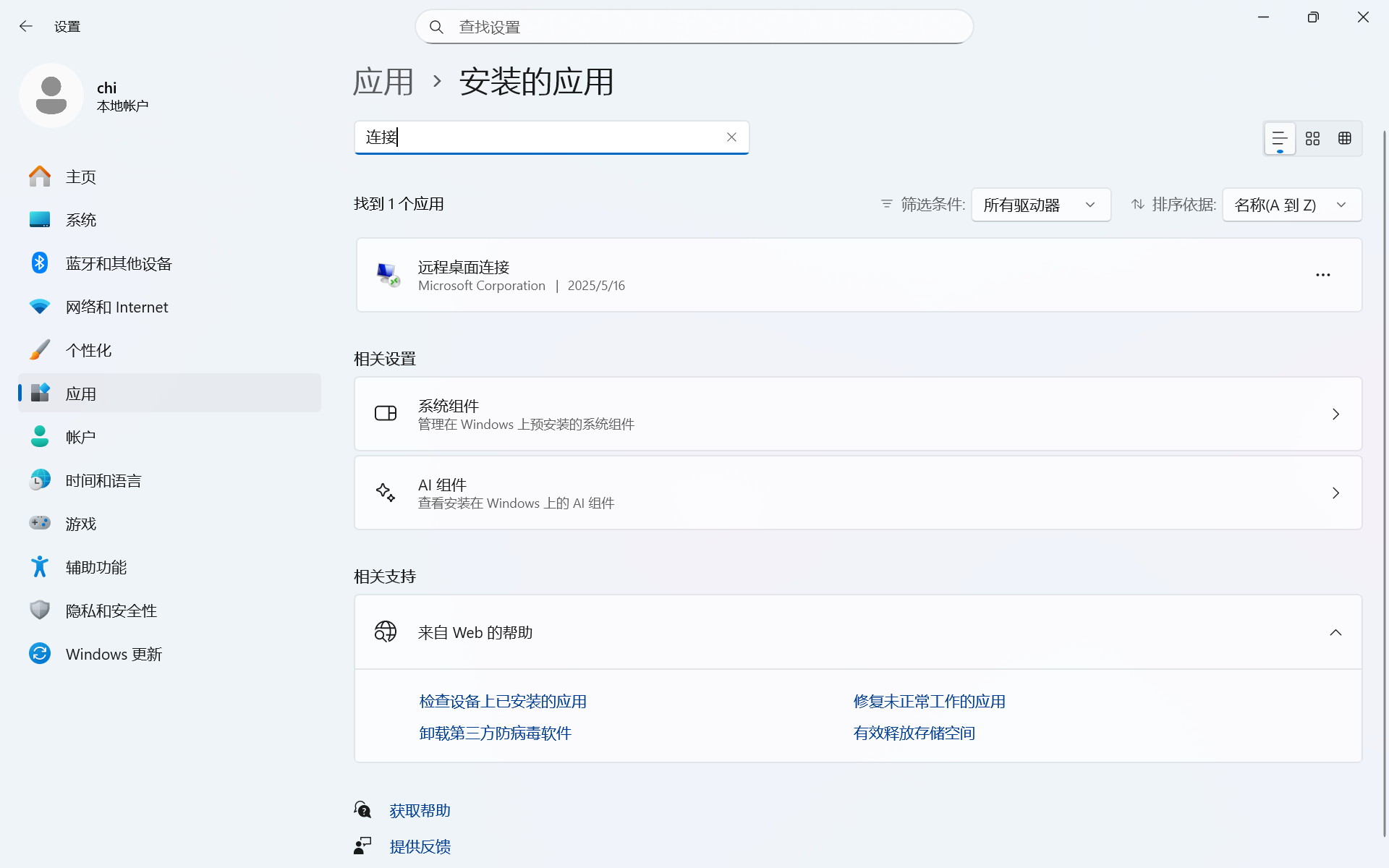
Task: Open link 卸载第三方防病毒软件
Action: click(x=495, y=733)
